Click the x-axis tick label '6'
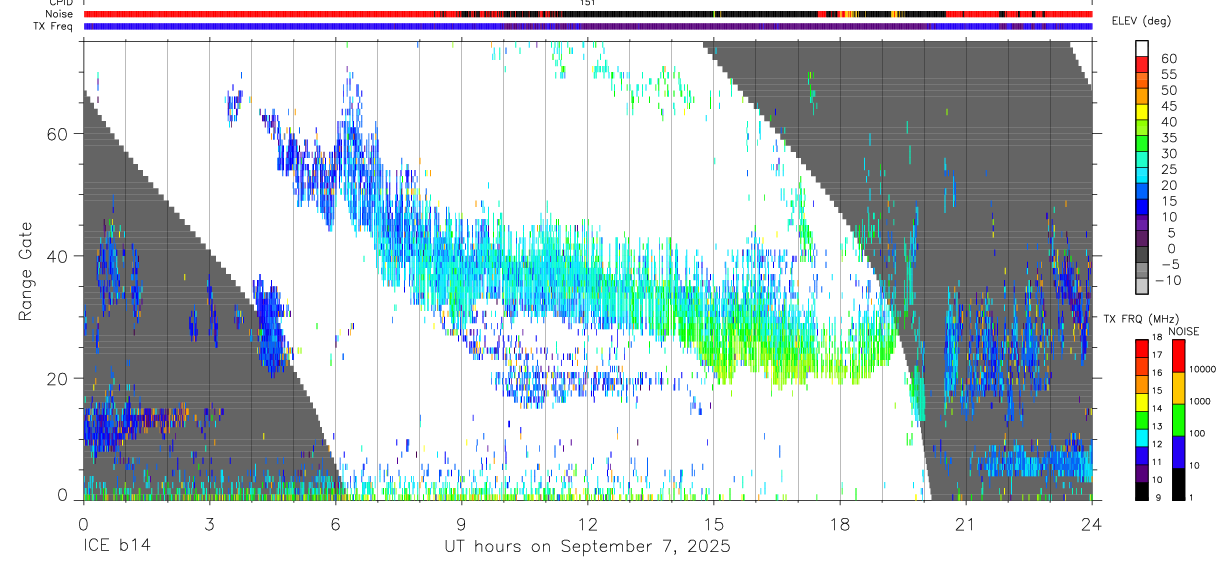Image resolution: width=1228 pixels, height=567 pixels. (335, 523)
